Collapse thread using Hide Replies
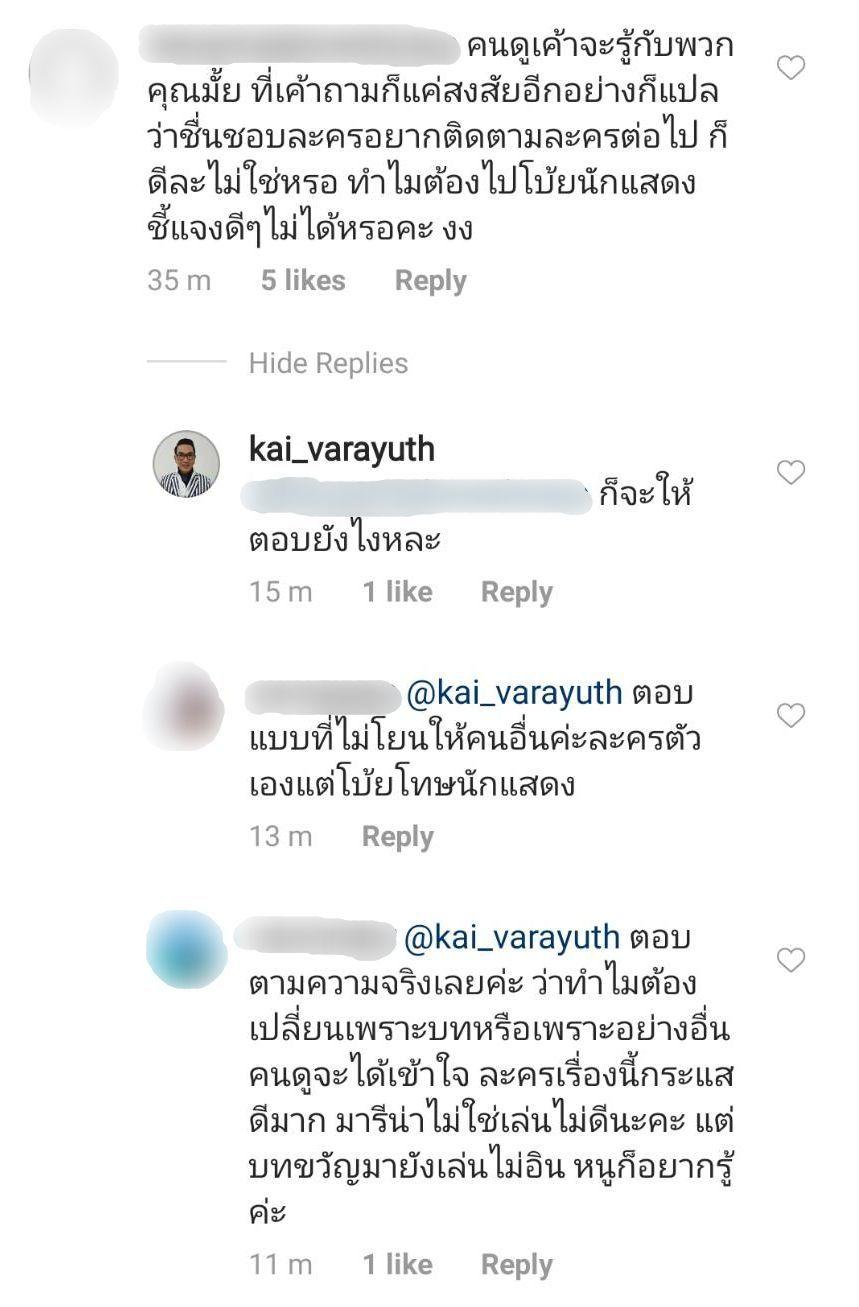859x1307 pixels. [328, 363]
